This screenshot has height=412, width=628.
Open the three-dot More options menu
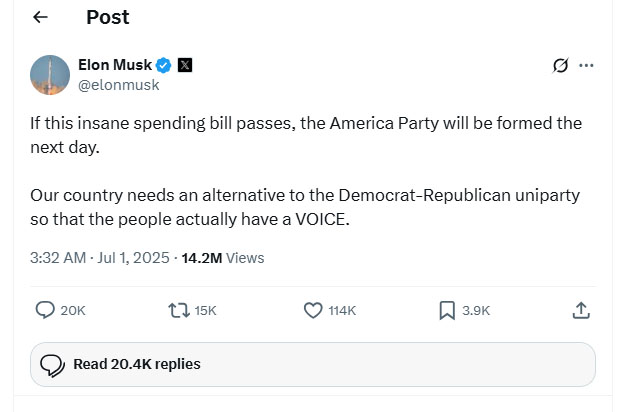point(586,66)
